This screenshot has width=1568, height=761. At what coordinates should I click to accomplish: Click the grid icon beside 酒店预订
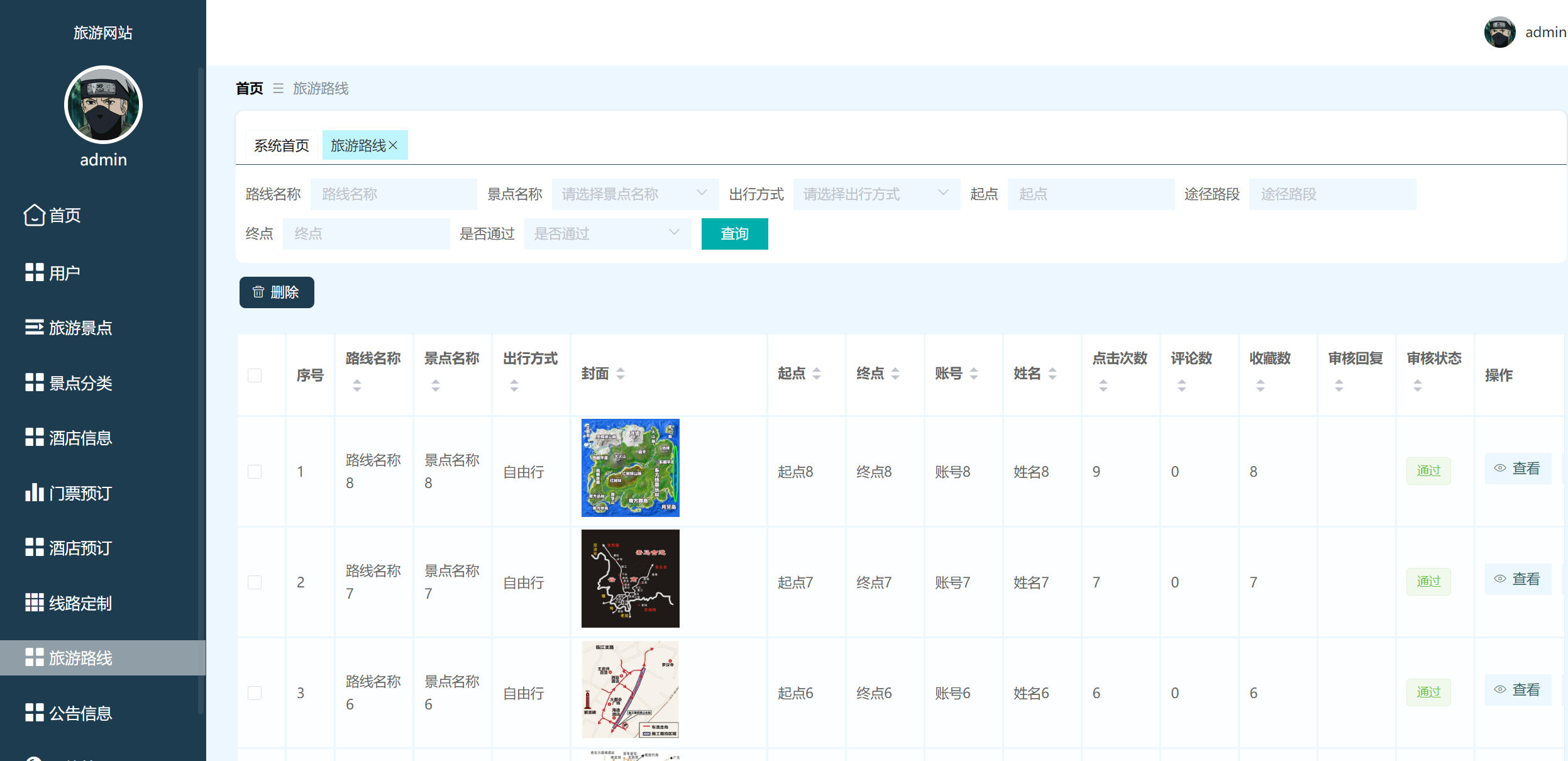(x=34, y=547)
